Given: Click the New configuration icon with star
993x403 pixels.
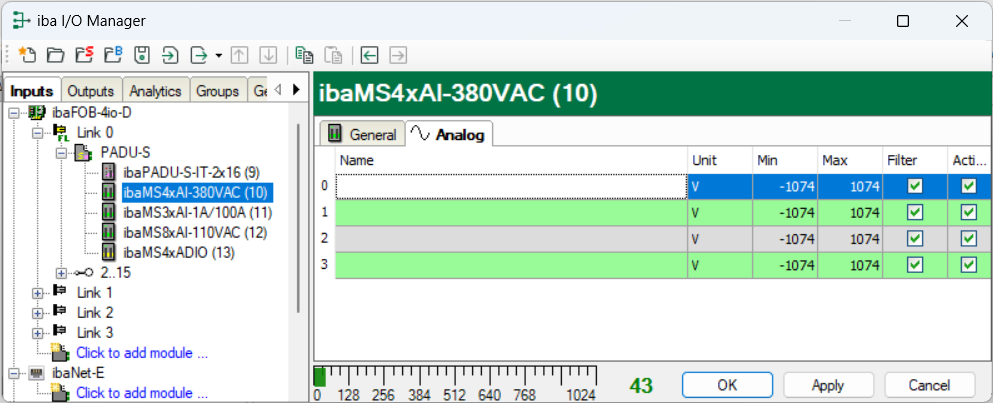Looking at the screenshot, I should (x=27, y=55).
